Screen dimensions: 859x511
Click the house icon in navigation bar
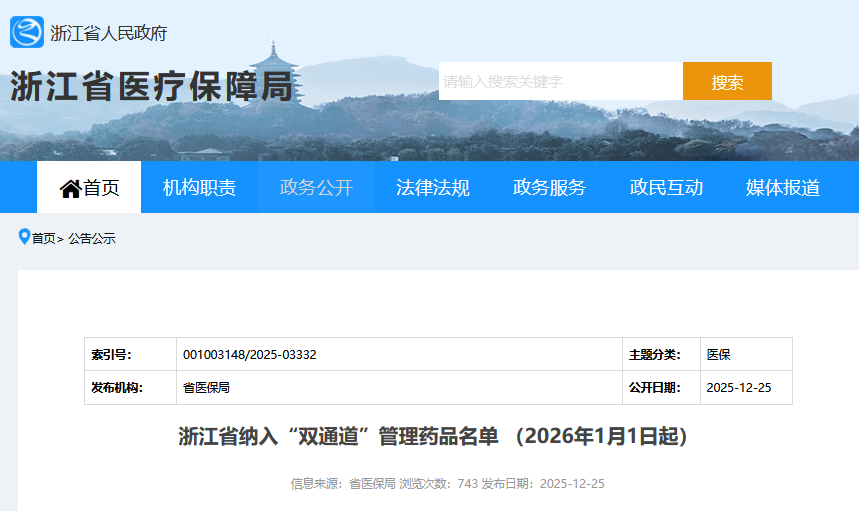(70, 188)
